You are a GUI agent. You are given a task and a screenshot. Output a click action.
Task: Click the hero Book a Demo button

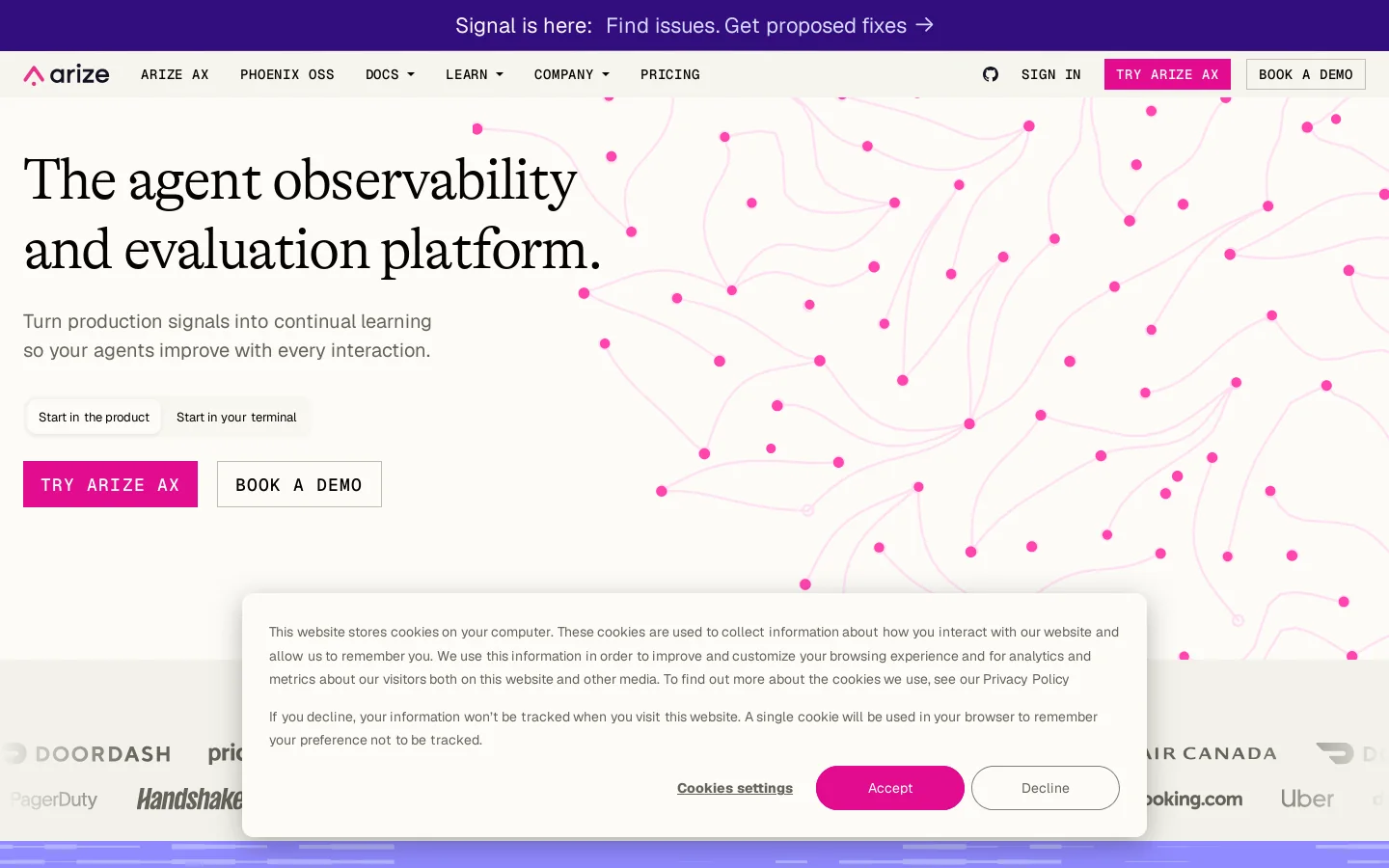click(299, 484)
